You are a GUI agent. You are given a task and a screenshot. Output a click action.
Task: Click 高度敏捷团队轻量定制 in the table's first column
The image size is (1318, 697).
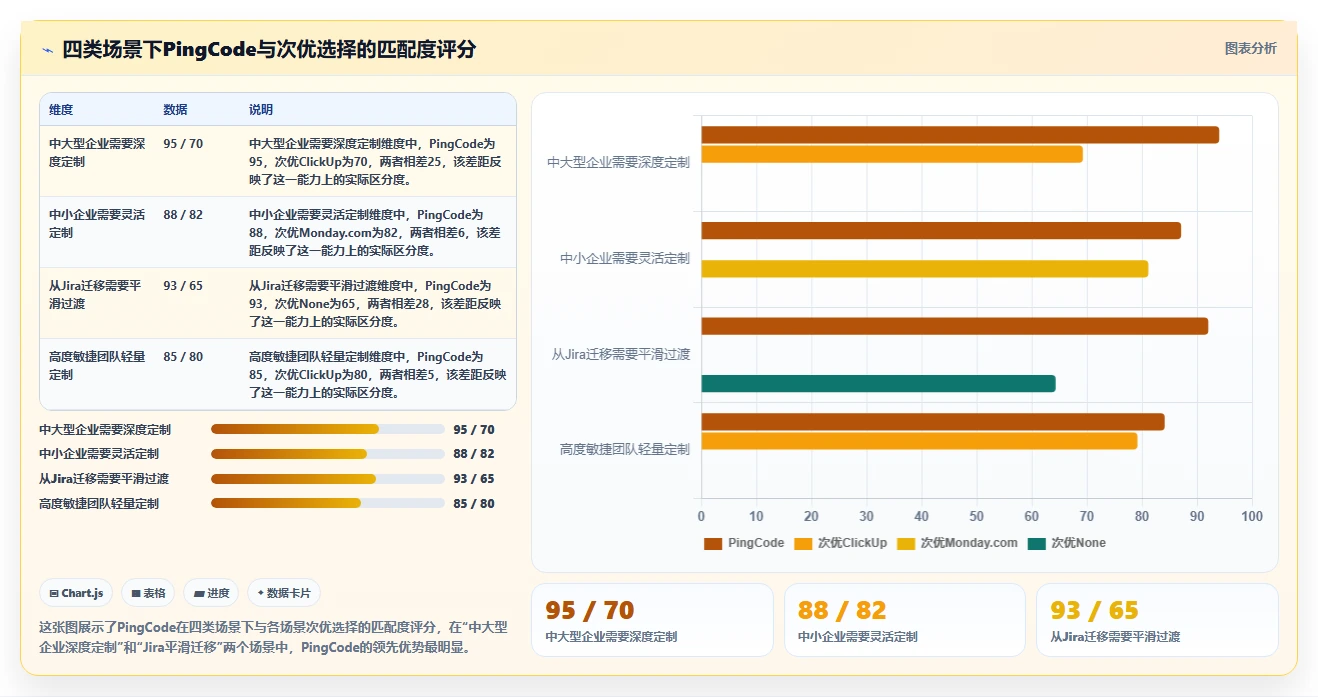point(97,366)
